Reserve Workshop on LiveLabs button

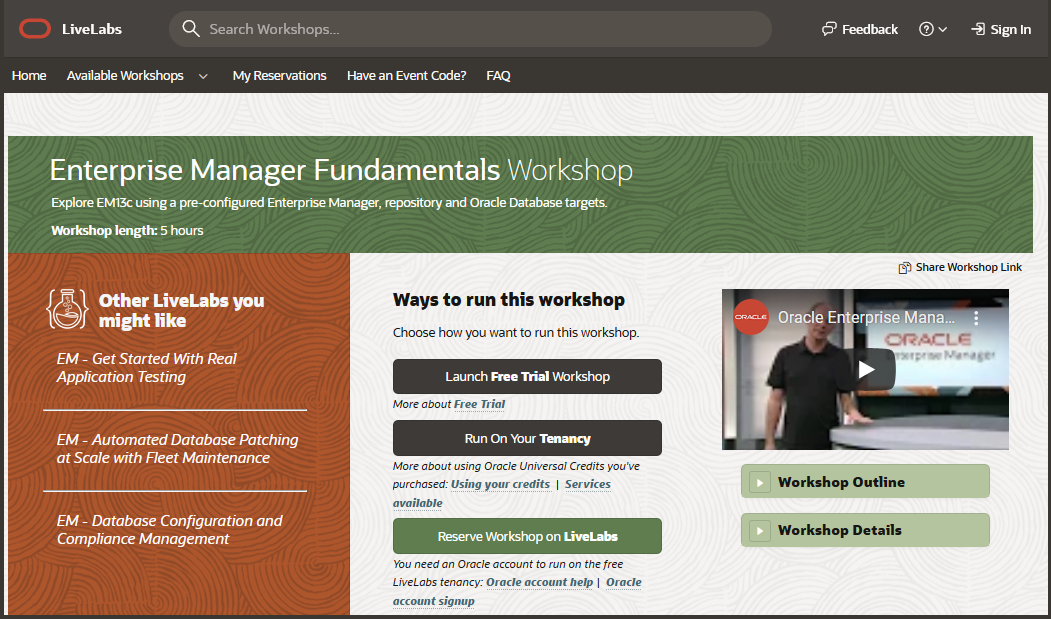[x=528, y=536]
